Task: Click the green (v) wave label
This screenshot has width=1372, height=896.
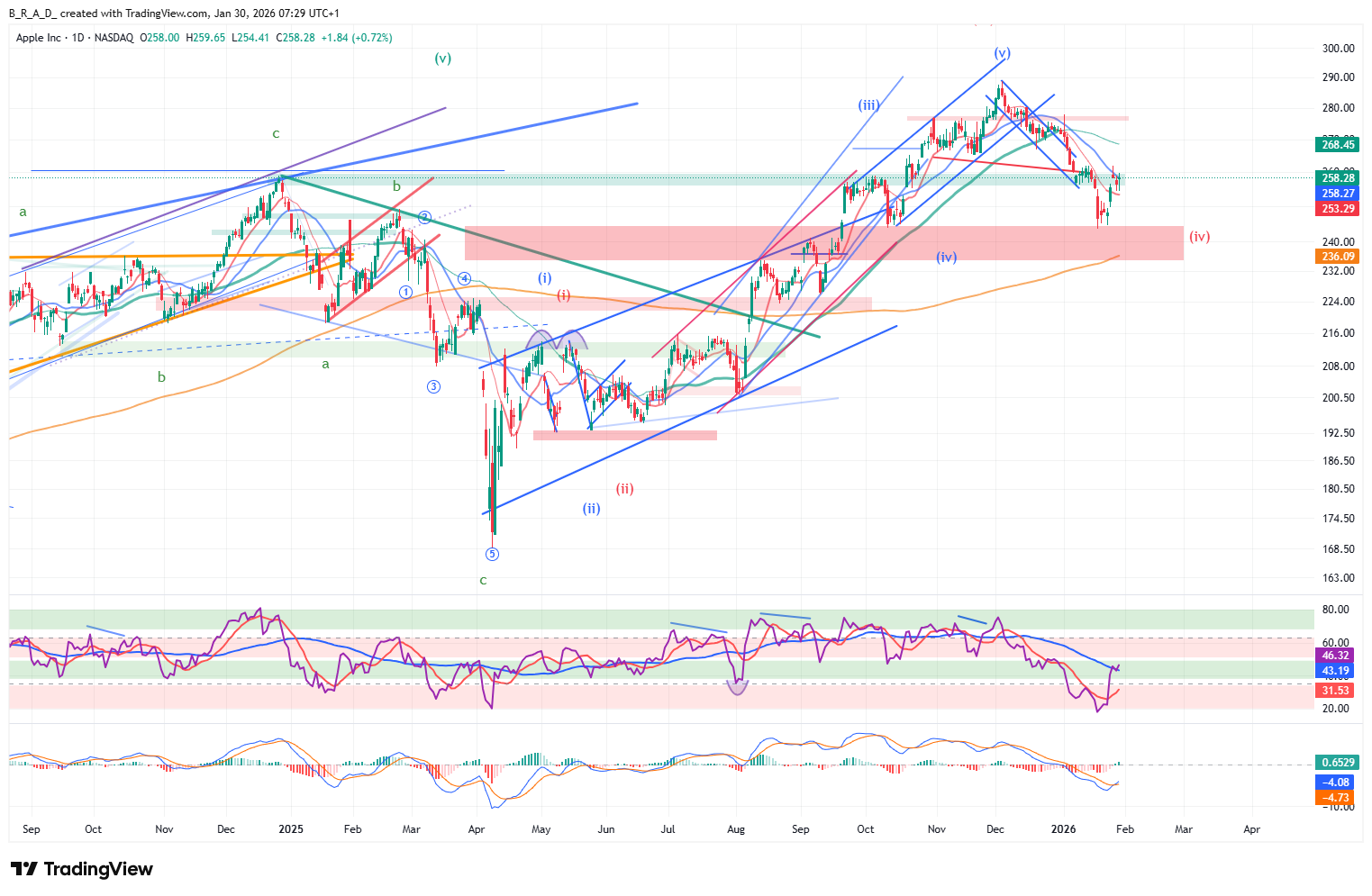Action: click(442, 59)
